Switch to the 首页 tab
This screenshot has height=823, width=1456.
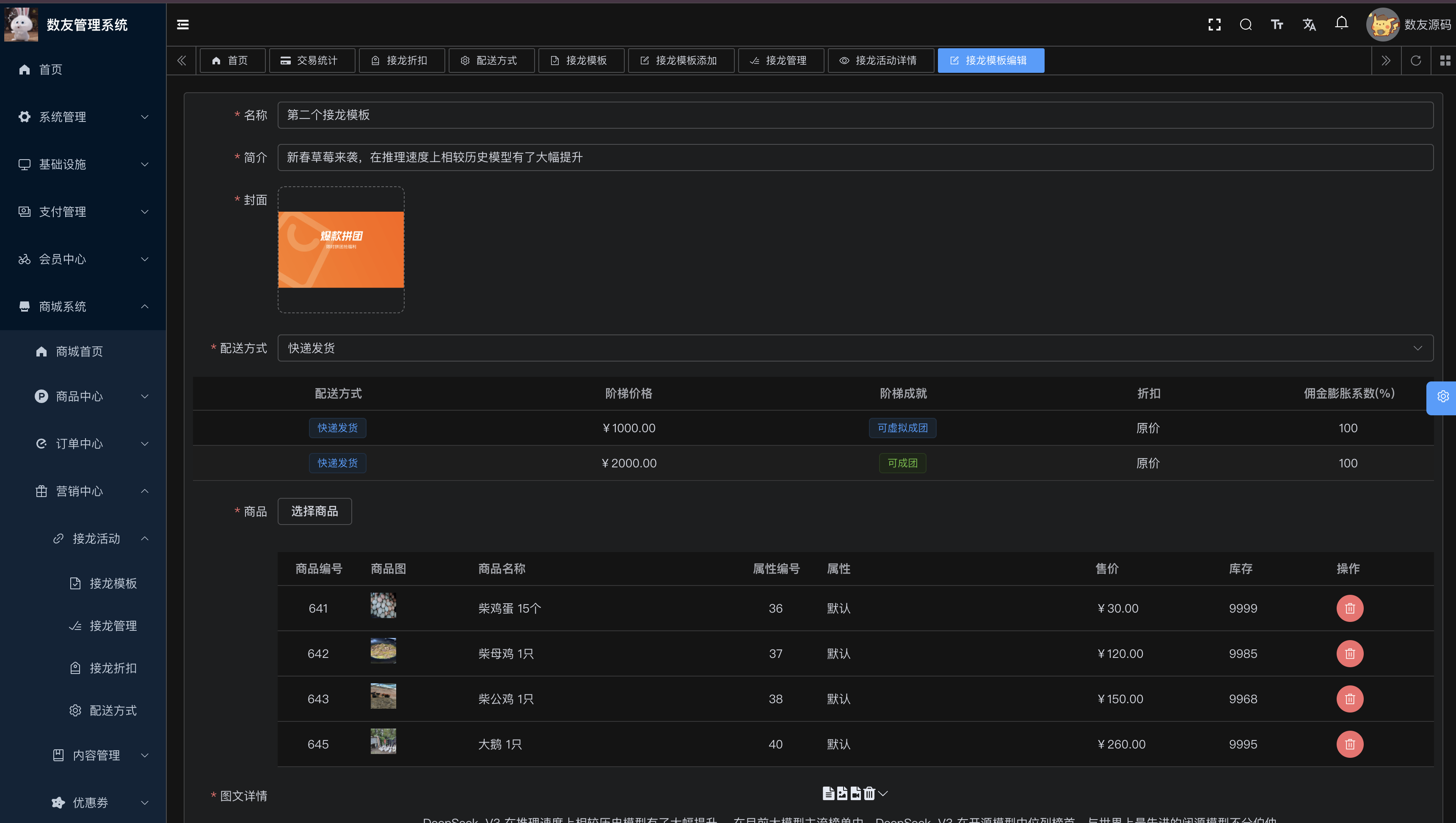click(232, 61)
